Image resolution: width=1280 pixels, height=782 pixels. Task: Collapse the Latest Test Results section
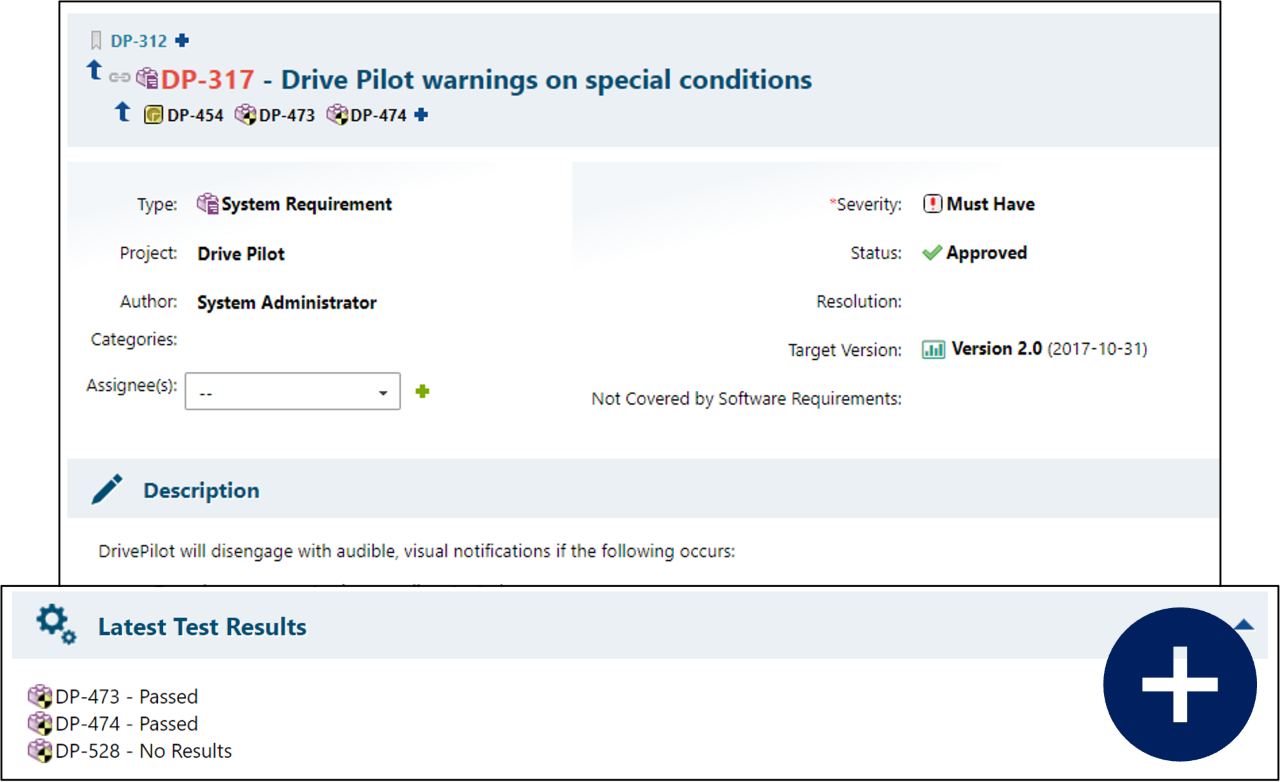(1243, 625)
